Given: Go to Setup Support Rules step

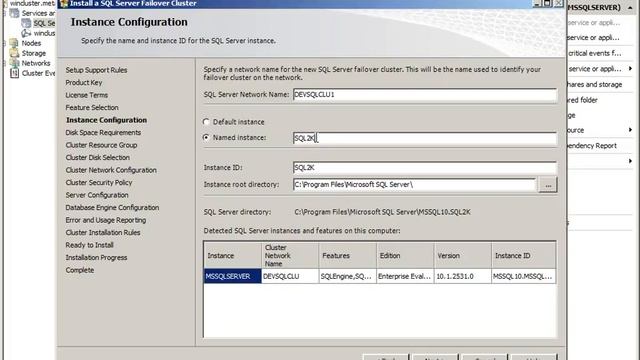Looking at the screenshot, I should (x=96, y=70).
